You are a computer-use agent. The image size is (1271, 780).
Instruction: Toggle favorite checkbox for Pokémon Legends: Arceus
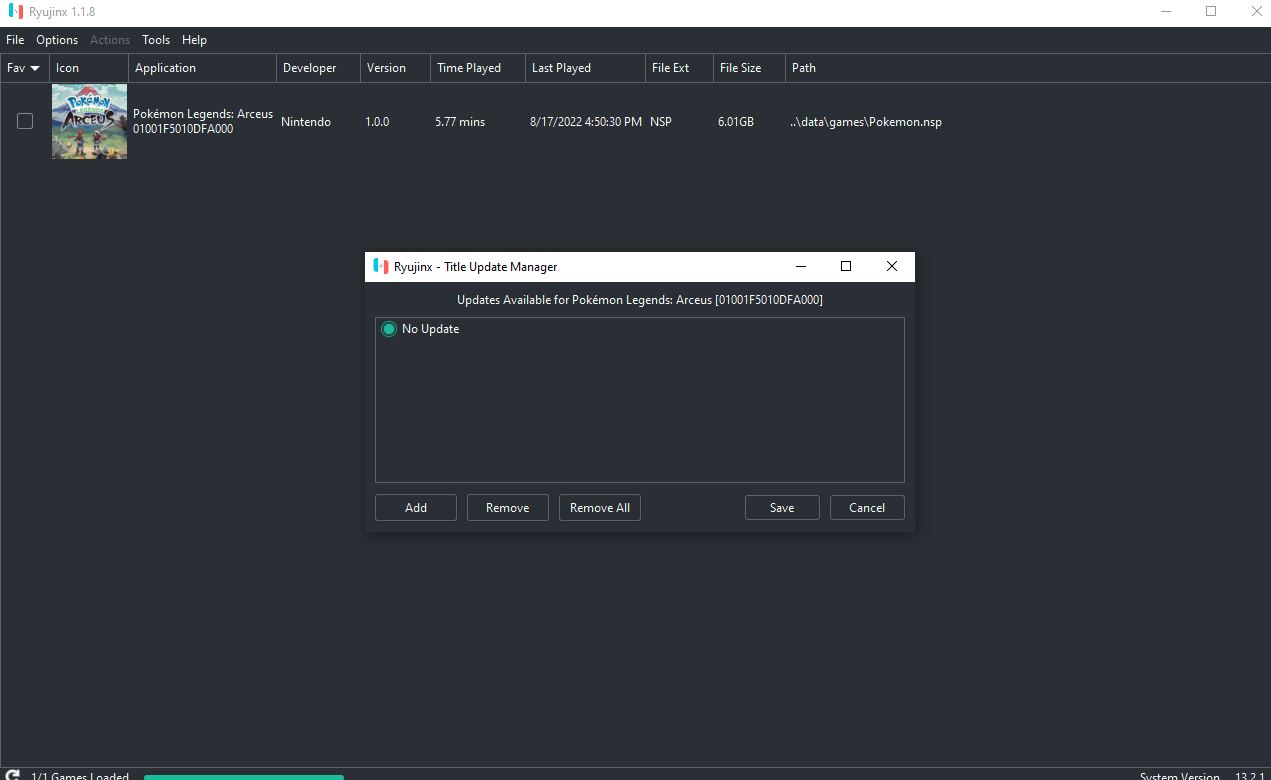pyautogui.click(x=25, y=121)
